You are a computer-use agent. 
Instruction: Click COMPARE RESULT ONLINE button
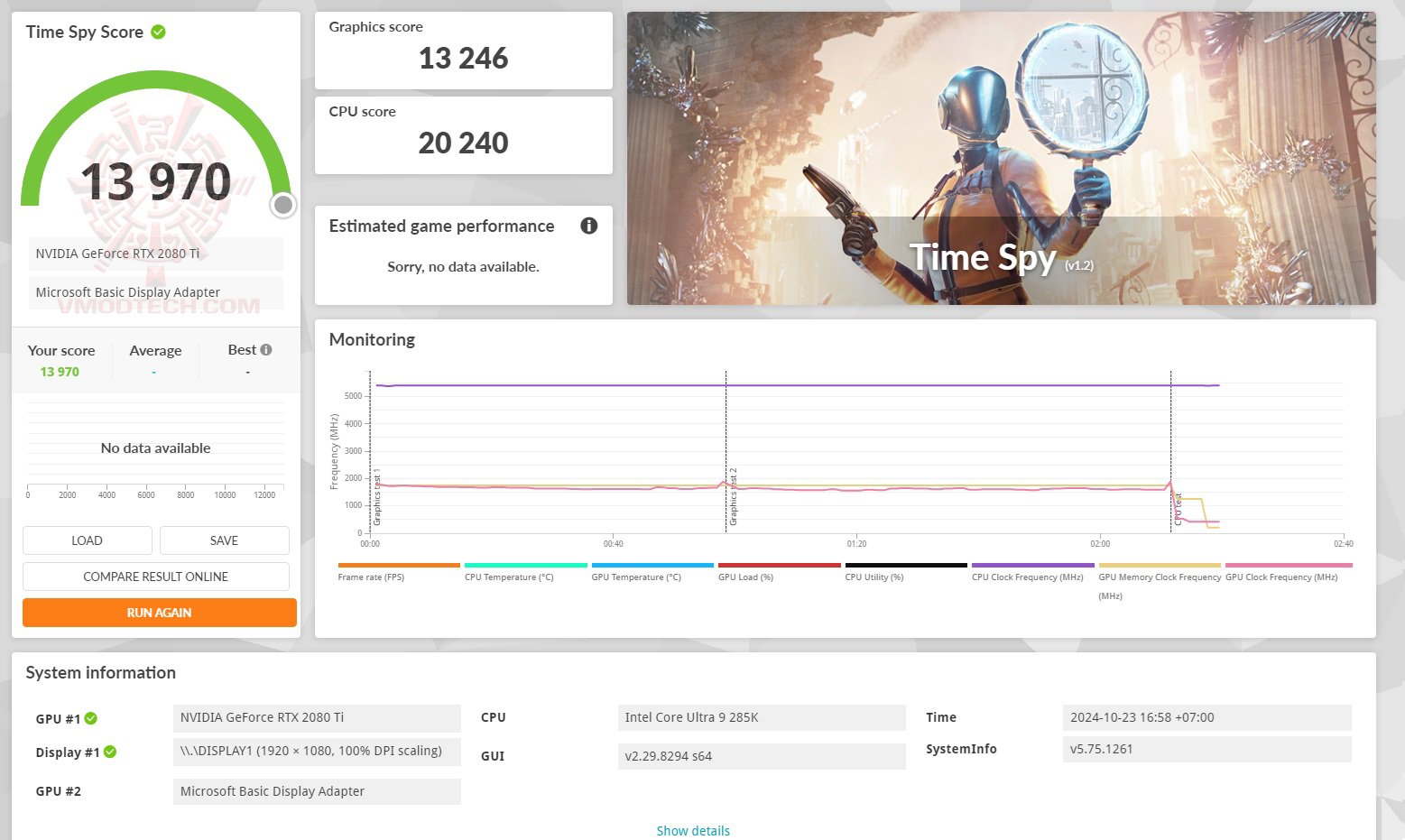coord(156,577)
